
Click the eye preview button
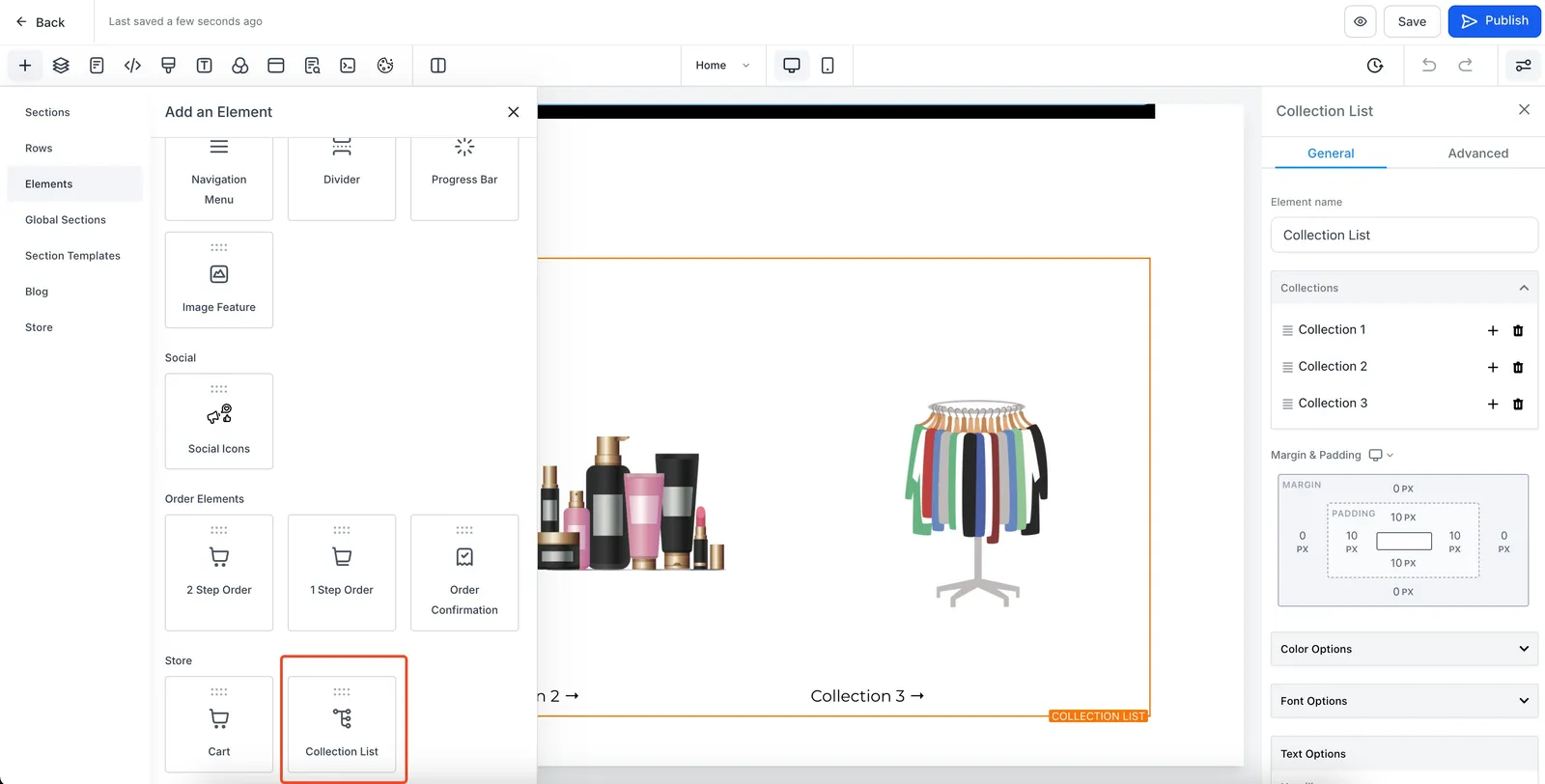(x=1360, y=21)
